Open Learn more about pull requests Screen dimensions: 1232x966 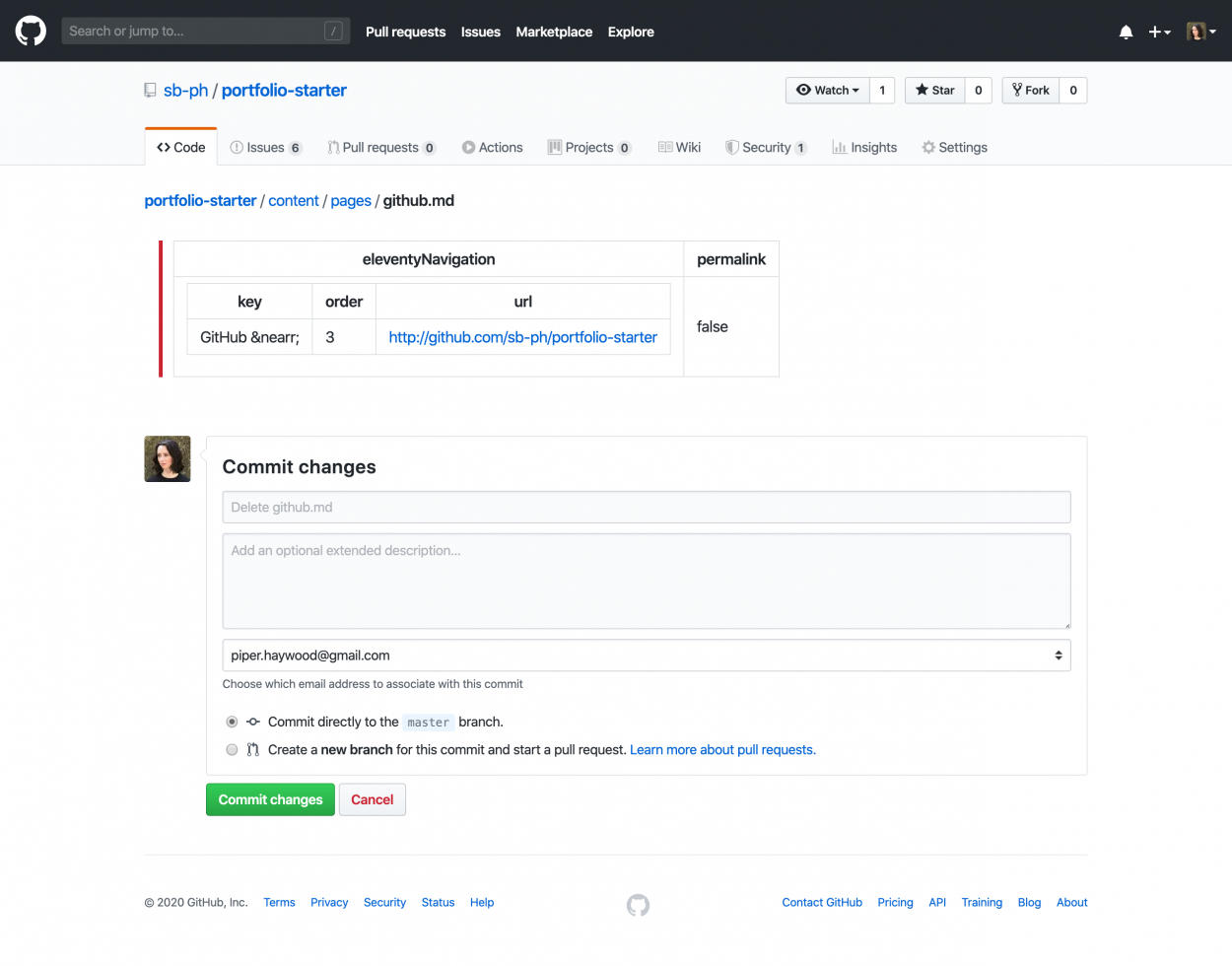tap(722, 749)
